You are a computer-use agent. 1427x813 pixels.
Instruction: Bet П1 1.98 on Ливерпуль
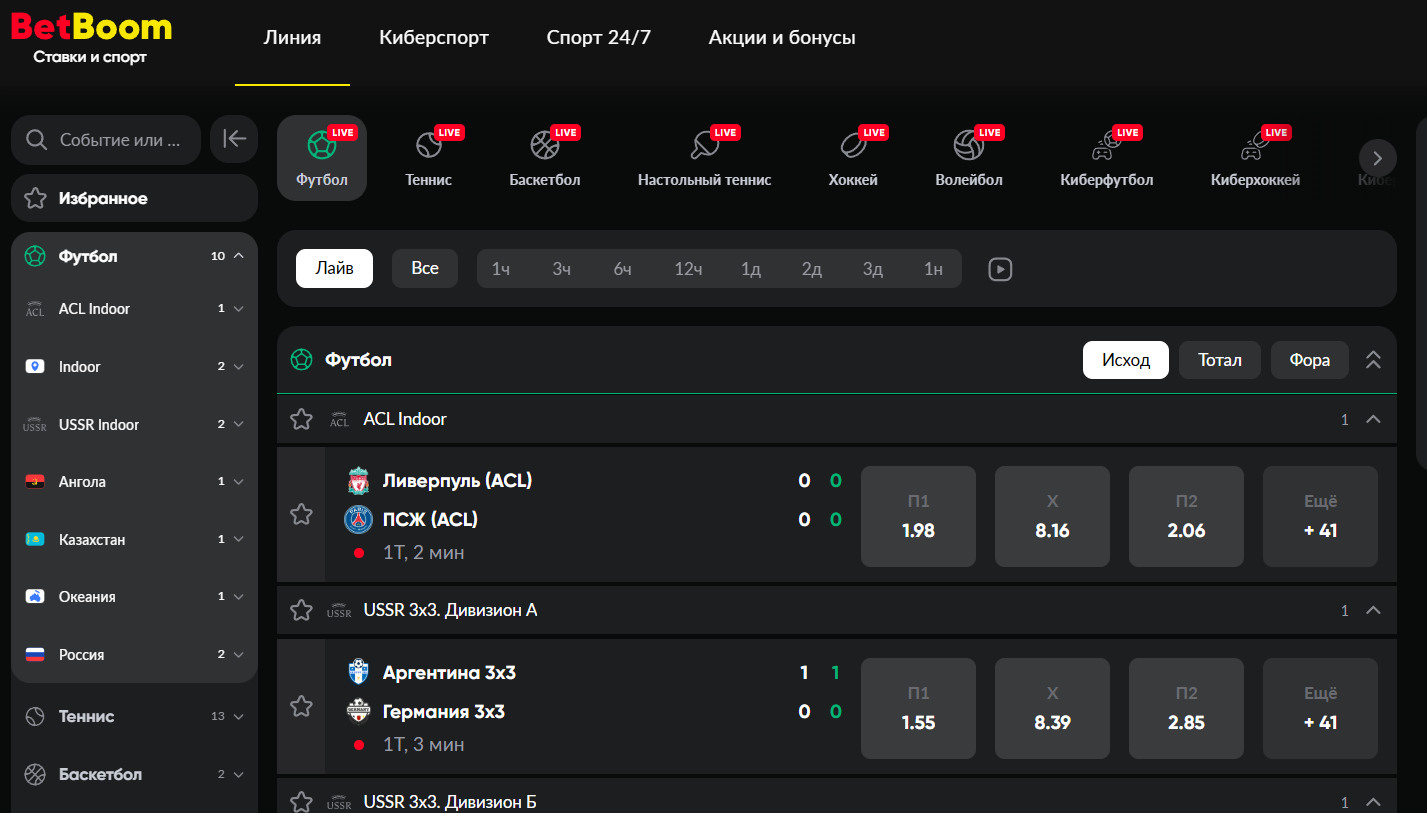point(918,516)
